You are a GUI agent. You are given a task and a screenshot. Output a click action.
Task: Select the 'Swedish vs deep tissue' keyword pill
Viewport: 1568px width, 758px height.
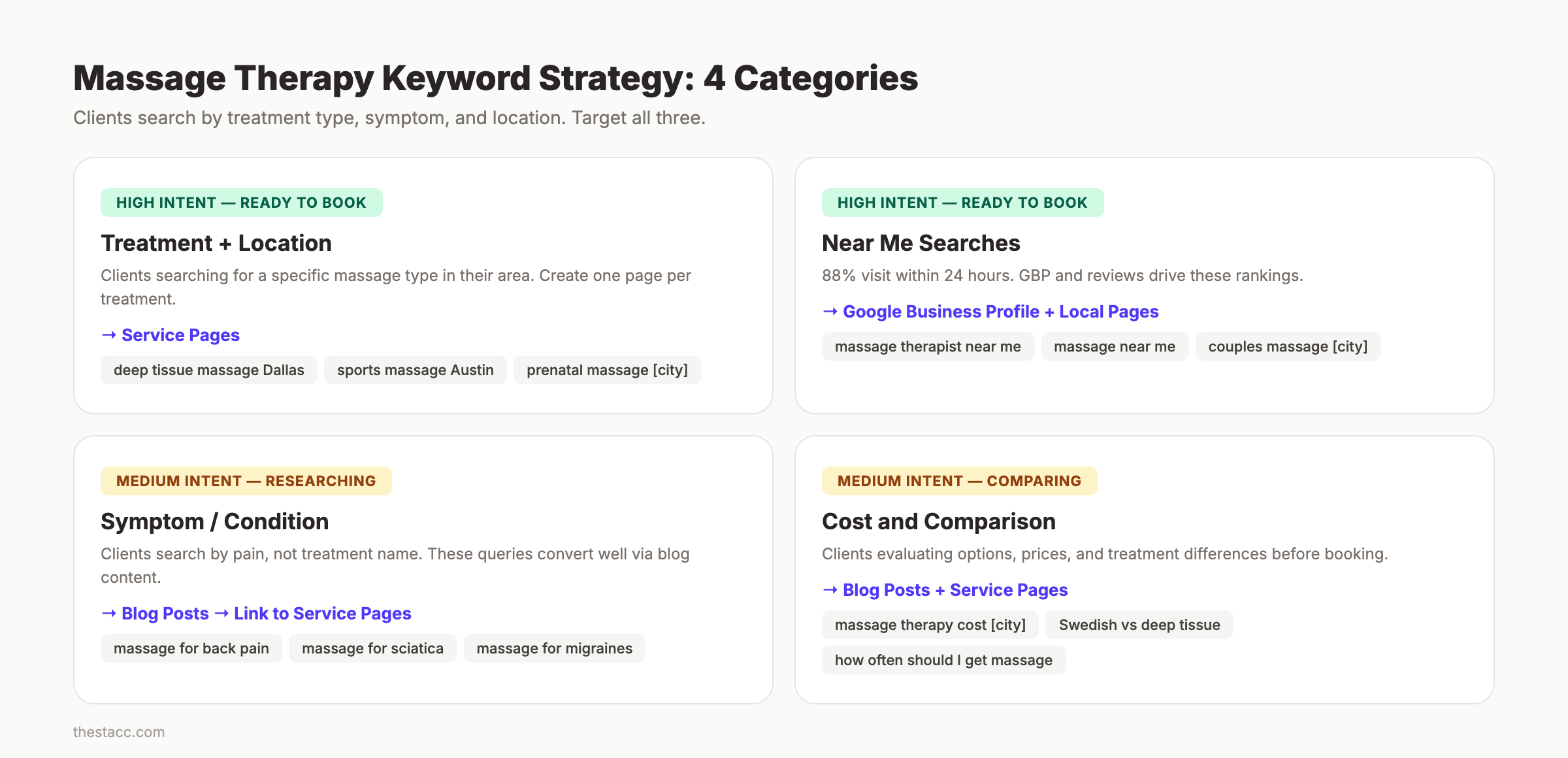pos(1139,625)
